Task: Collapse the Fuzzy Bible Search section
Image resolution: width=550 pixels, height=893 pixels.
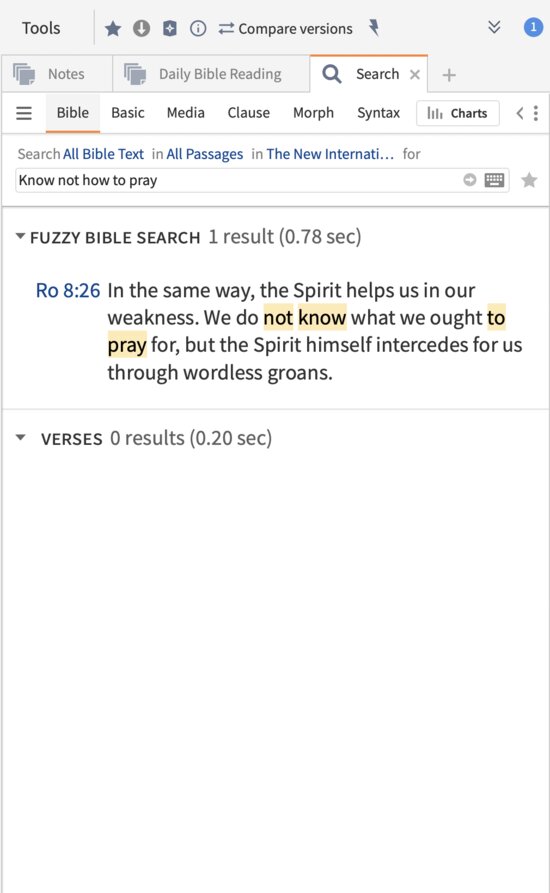Action: click(20, 236)
